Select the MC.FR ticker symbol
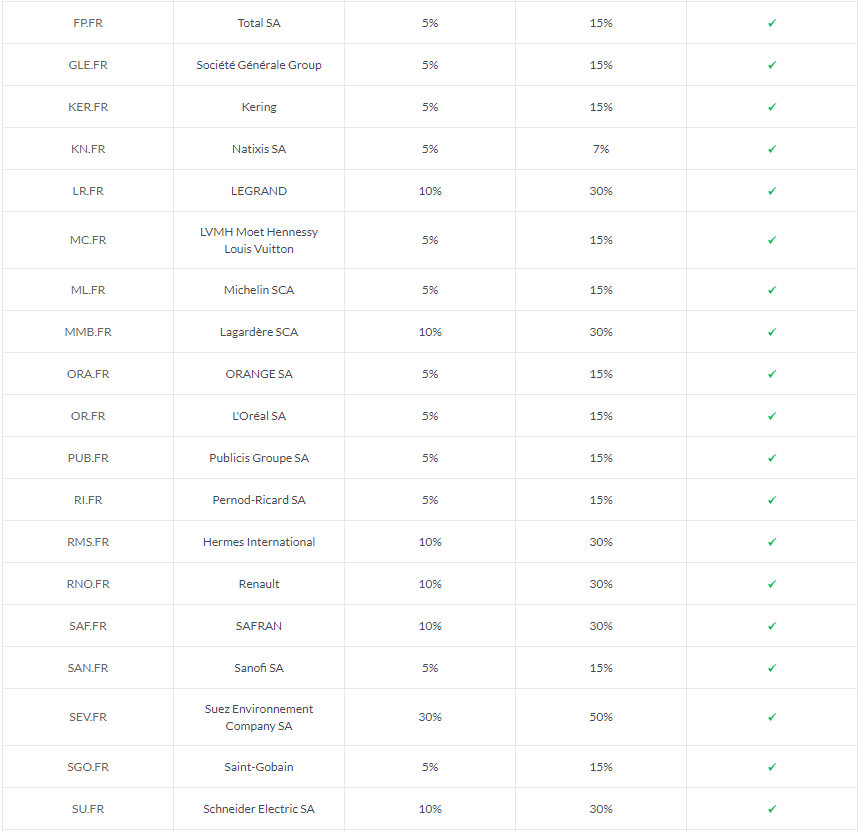The width and height of the screenshot is (860, 833). tap(88, 240)
